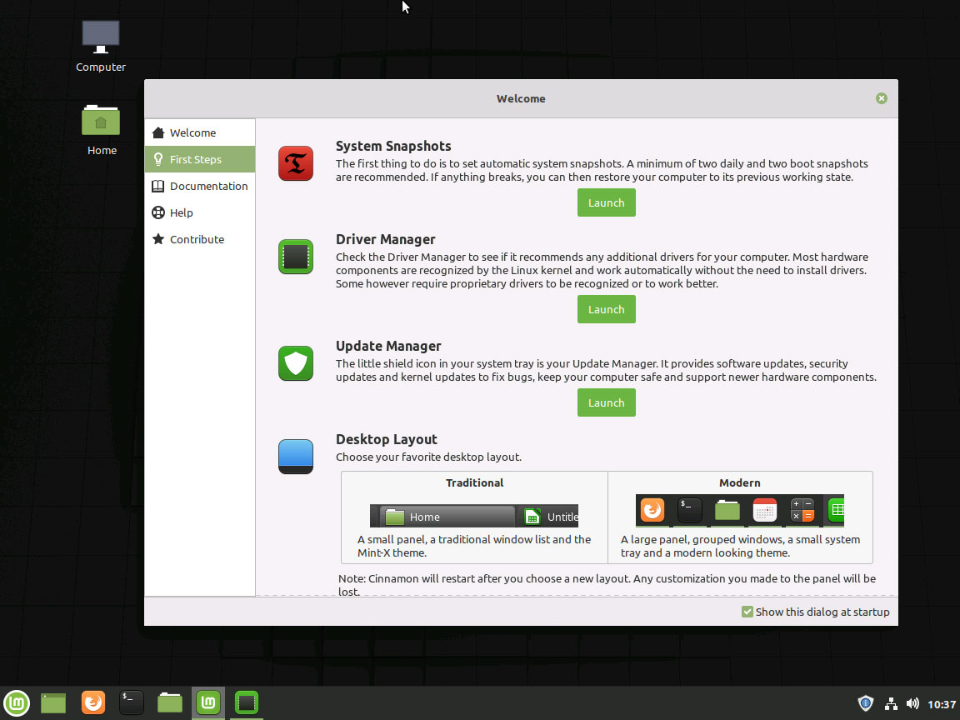
Task: Click the star icon beside Contribute
Action: pos(158,239)
